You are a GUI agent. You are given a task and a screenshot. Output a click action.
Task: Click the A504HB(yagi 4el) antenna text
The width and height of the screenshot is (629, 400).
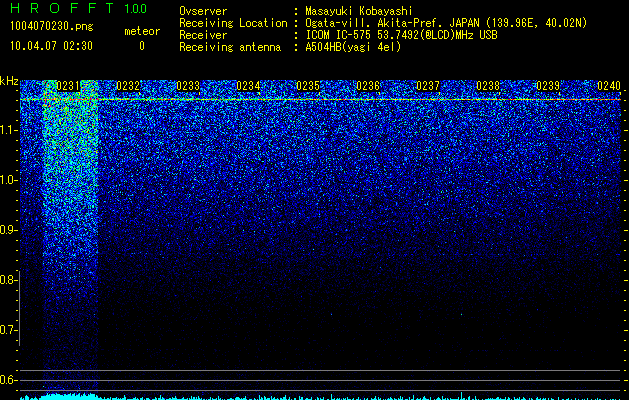tap(353, 47)
